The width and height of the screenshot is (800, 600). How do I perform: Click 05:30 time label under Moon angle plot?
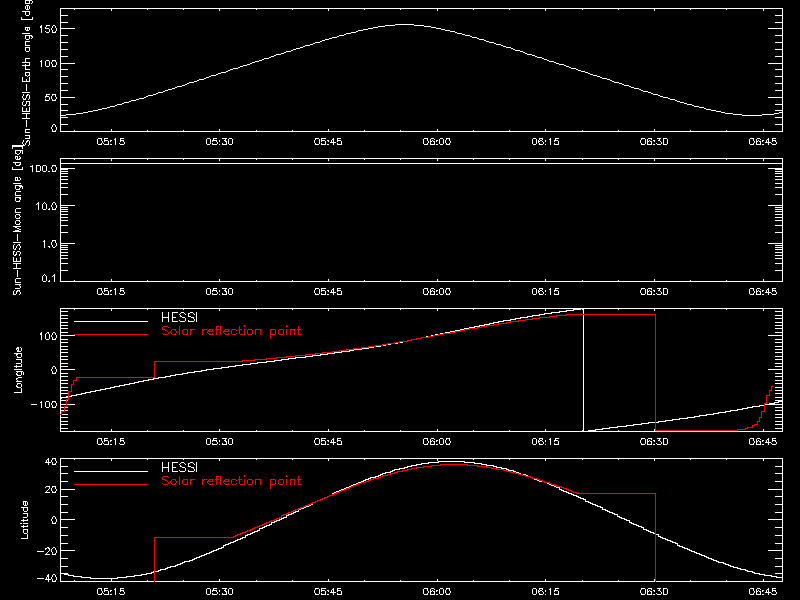point(219,291)
